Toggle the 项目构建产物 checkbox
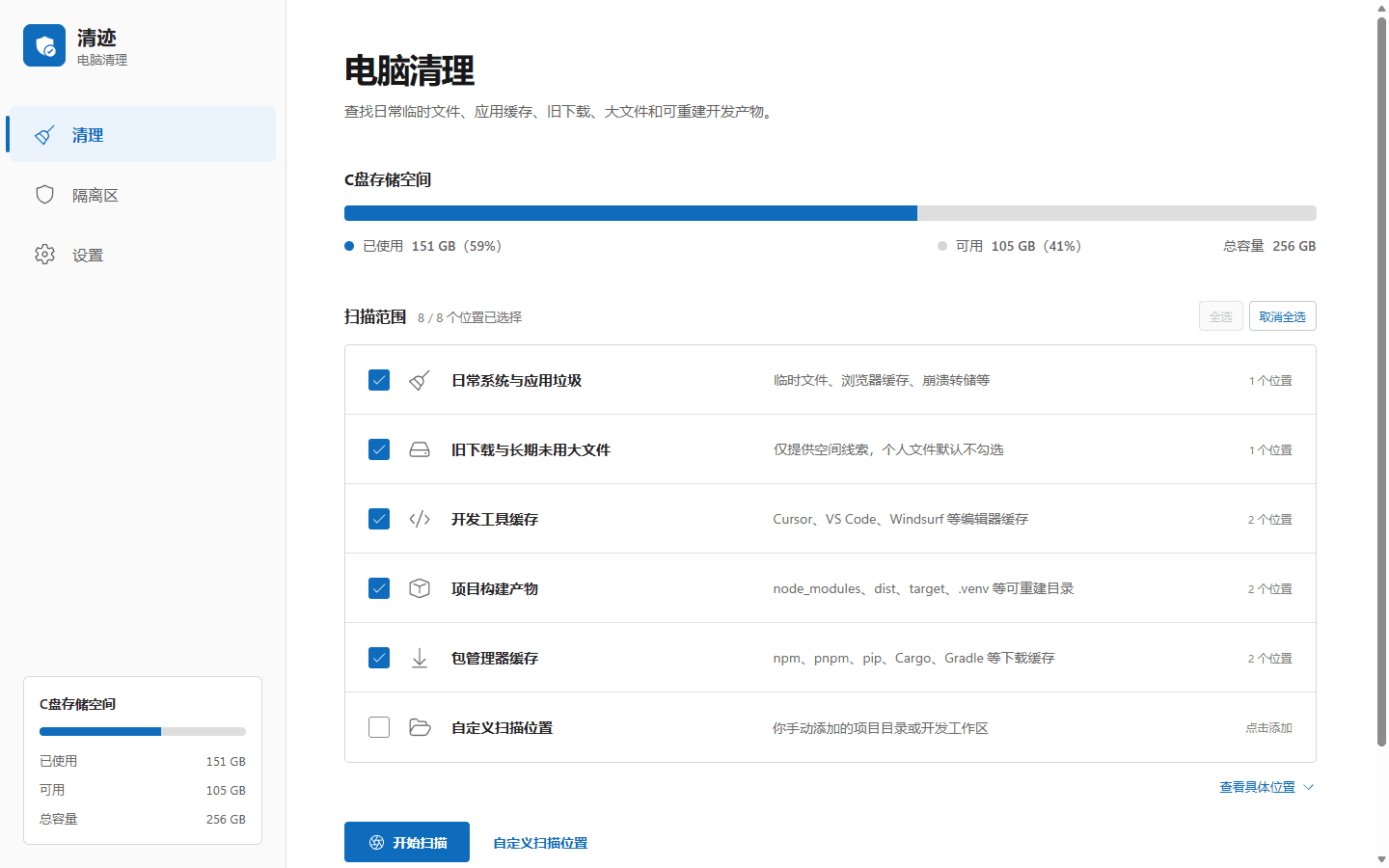Viewport: 1389px width, 868px height. point(379,588)
